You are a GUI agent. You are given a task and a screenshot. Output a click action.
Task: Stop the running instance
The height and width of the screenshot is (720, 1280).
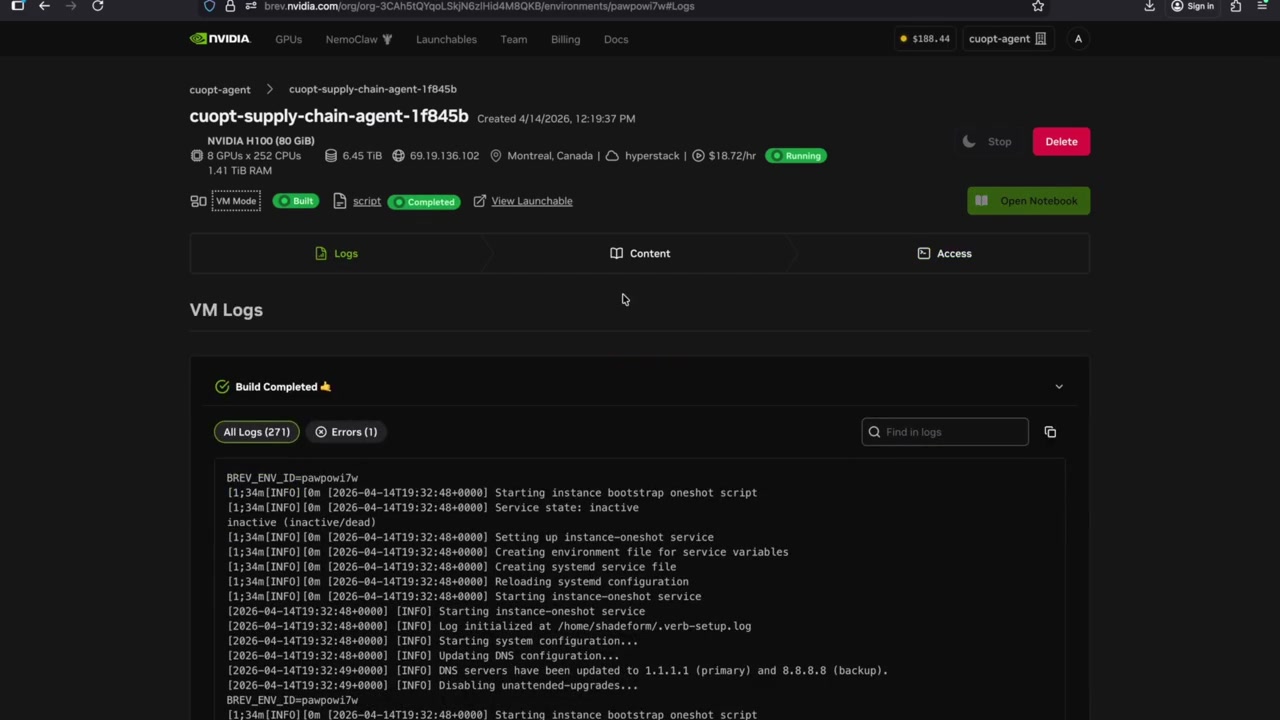click(x=986, y=141)
